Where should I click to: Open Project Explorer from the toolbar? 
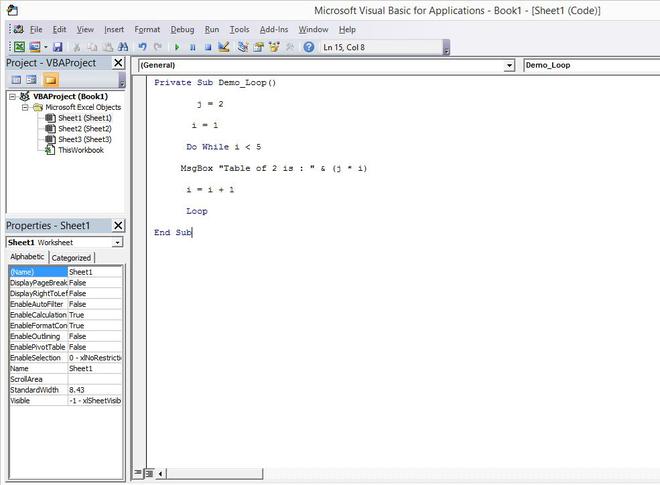243,47
